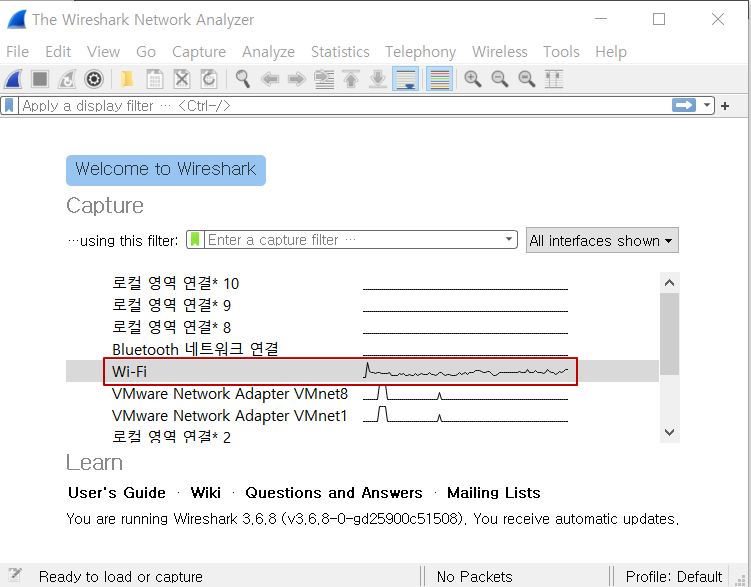The width and height of the screenshot is (751, 587).
Task: Click the Resize columns to fit content icon
Action: click(x=554, y=79)
